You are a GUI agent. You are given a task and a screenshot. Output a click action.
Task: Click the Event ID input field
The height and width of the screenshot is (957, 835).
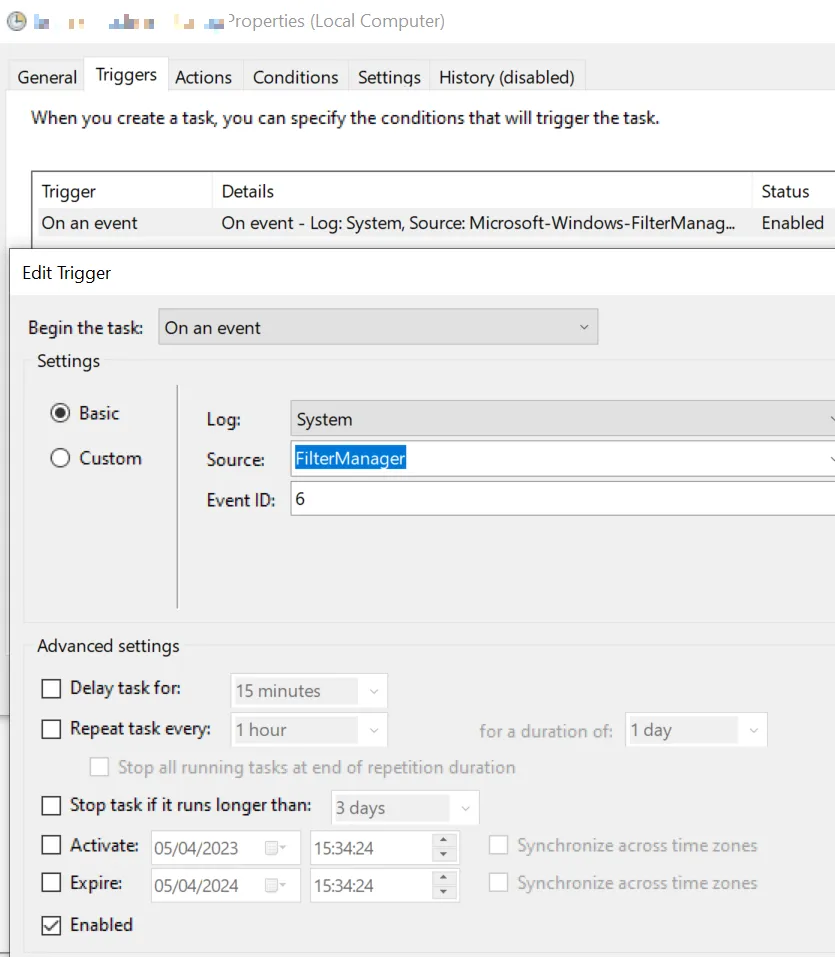(560, 499)
